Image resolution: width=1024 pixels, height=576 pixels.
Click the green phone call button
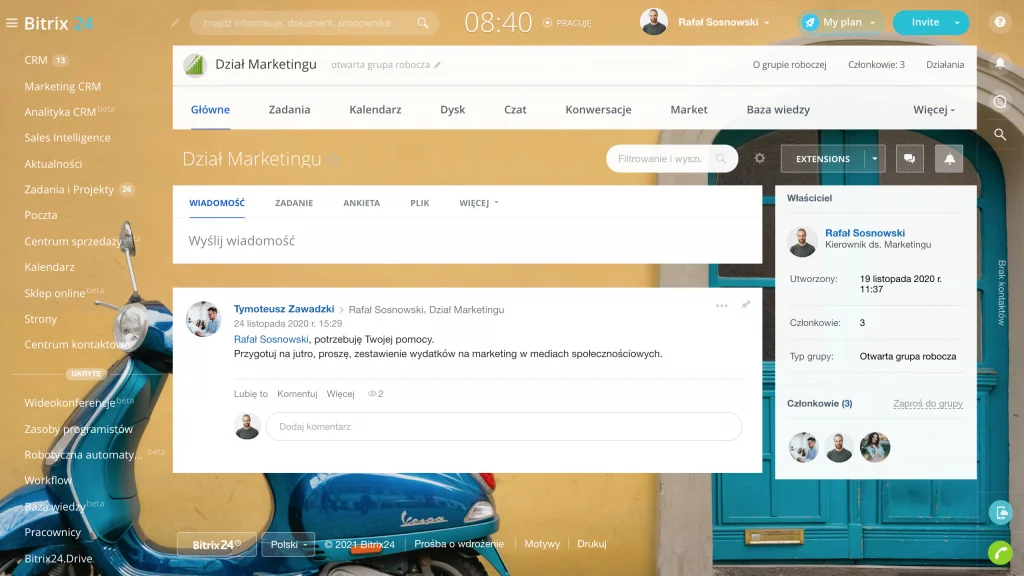[999, 551]
